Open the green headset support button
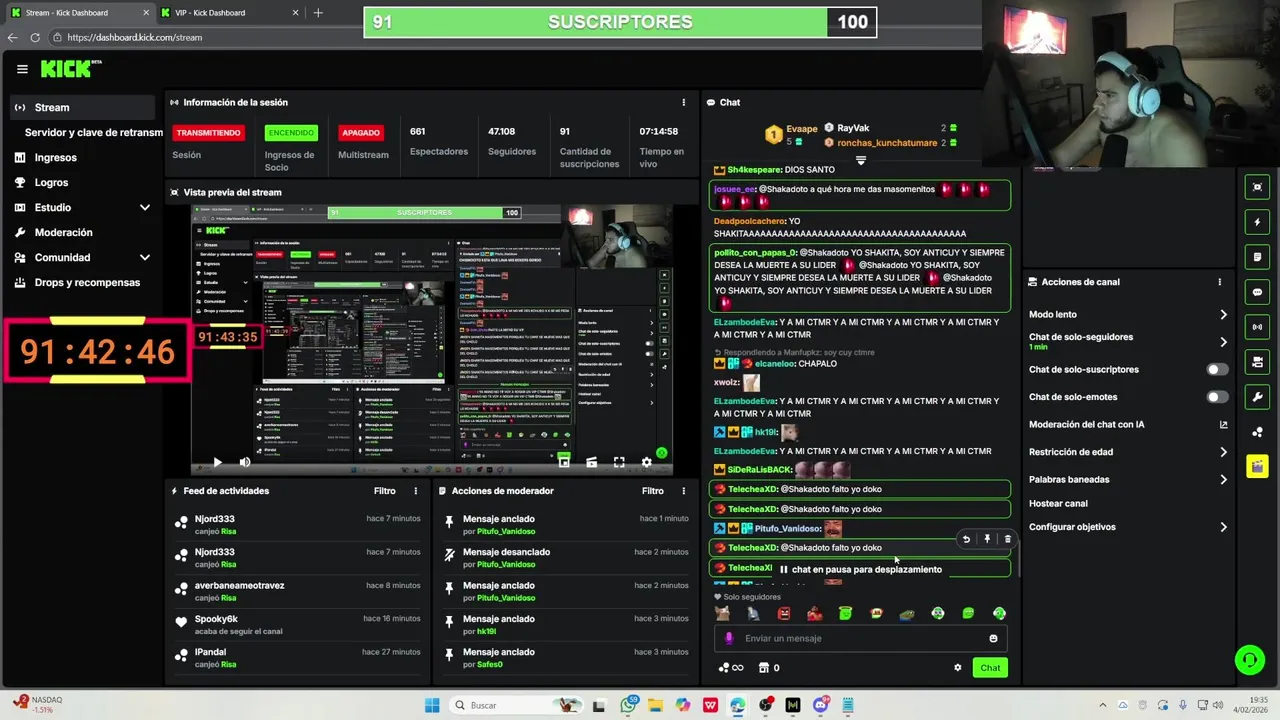 (x=1249, y=660)
